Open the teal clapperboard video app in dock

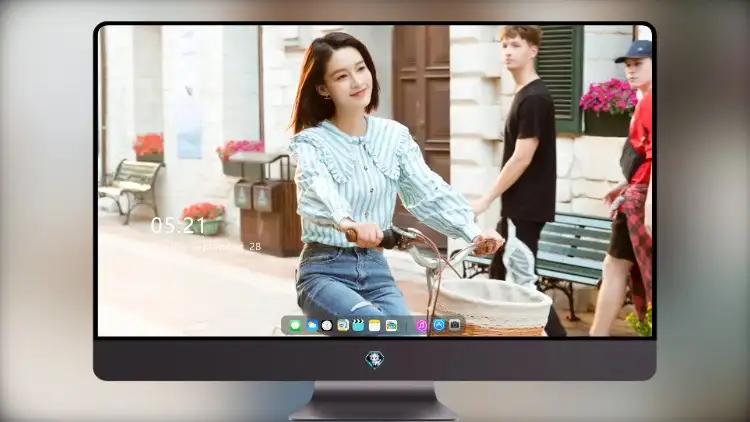point(358,326)
